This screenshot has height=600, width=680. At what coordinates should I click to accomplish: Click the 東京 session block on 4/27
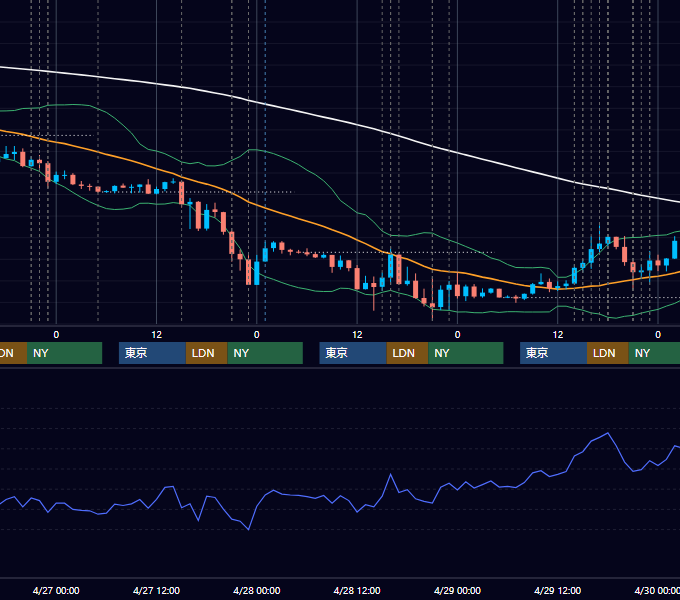click(152, 353)
